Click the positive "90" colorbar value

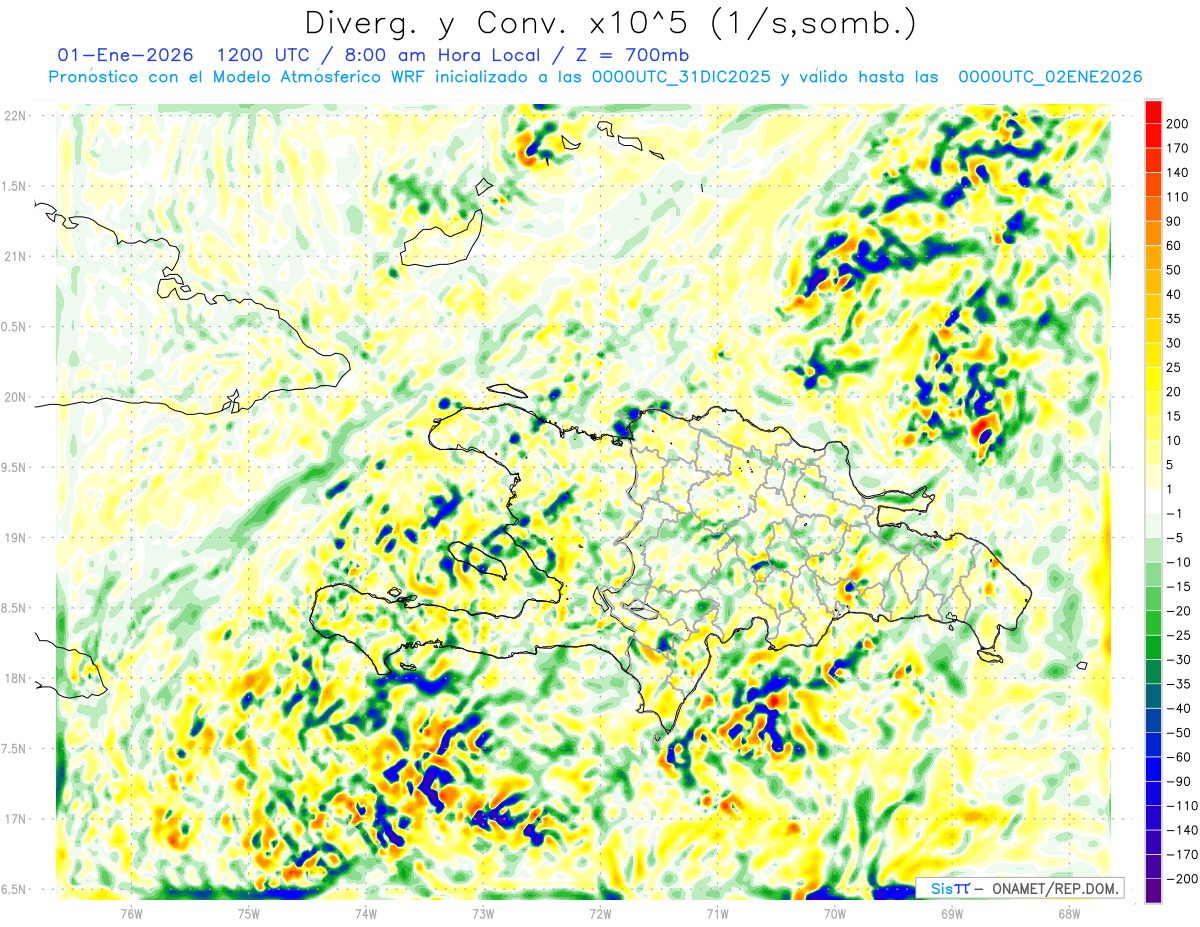(x=1174, y=221)
